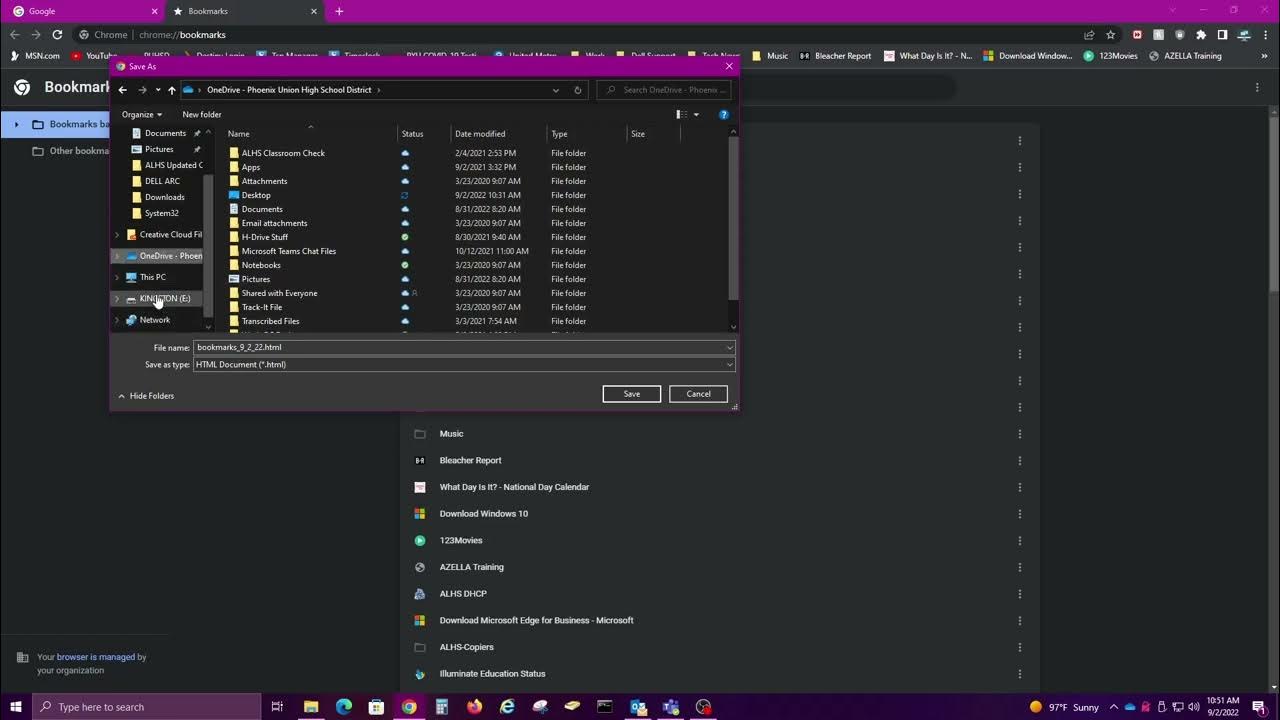Open recent locations dropdown arrow
The height and width of the screenshot is (720, 1280).
pos(158,90)
